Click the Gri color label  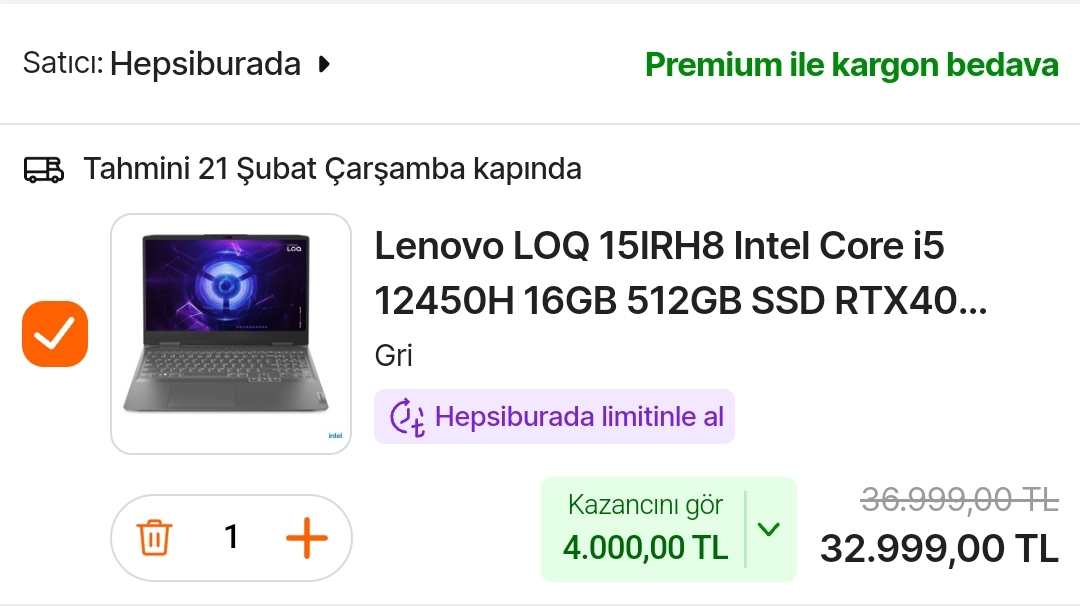pyautogui.click(x=393, y=356)
